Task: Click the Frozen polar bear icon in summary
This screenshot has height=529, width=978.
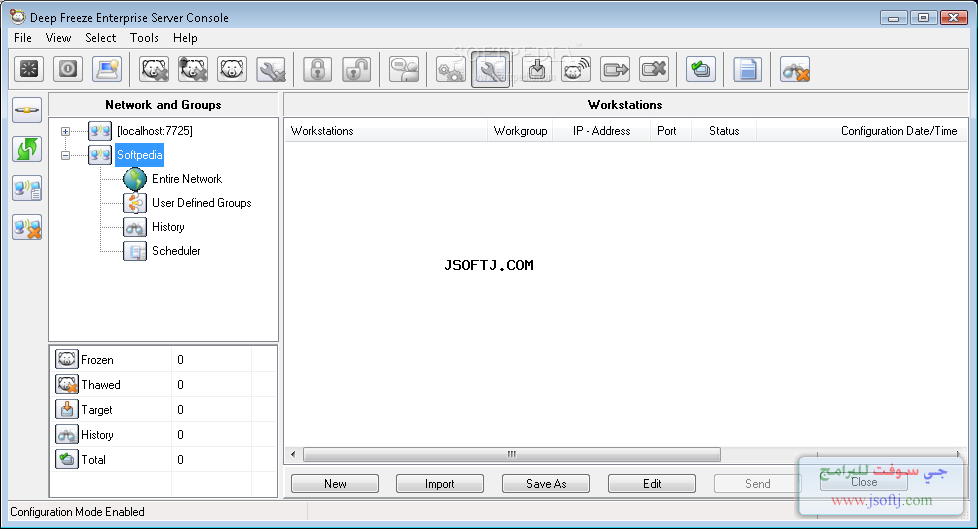Action: tap(67, 359)
